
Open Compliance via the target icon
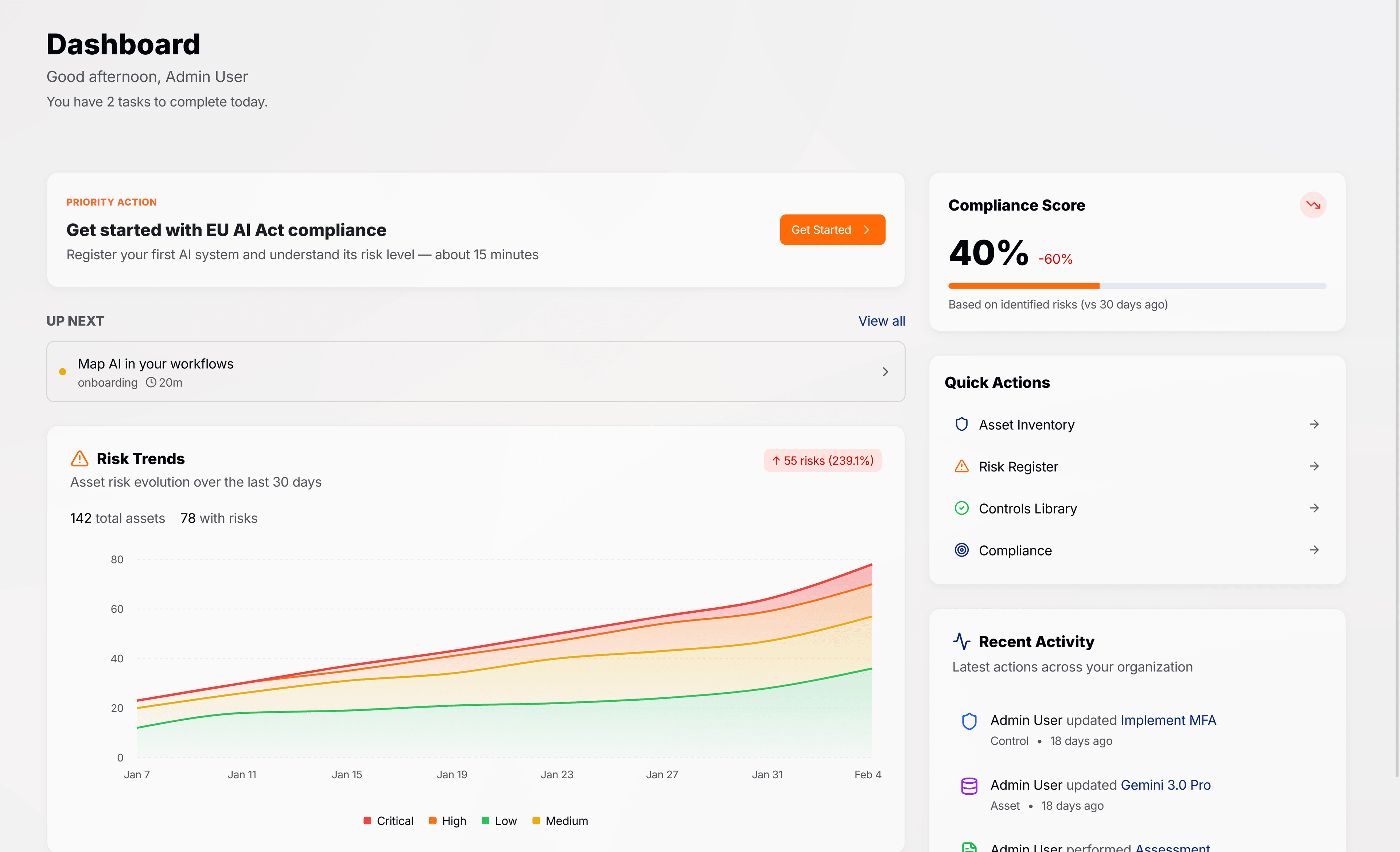click(961, 550)
